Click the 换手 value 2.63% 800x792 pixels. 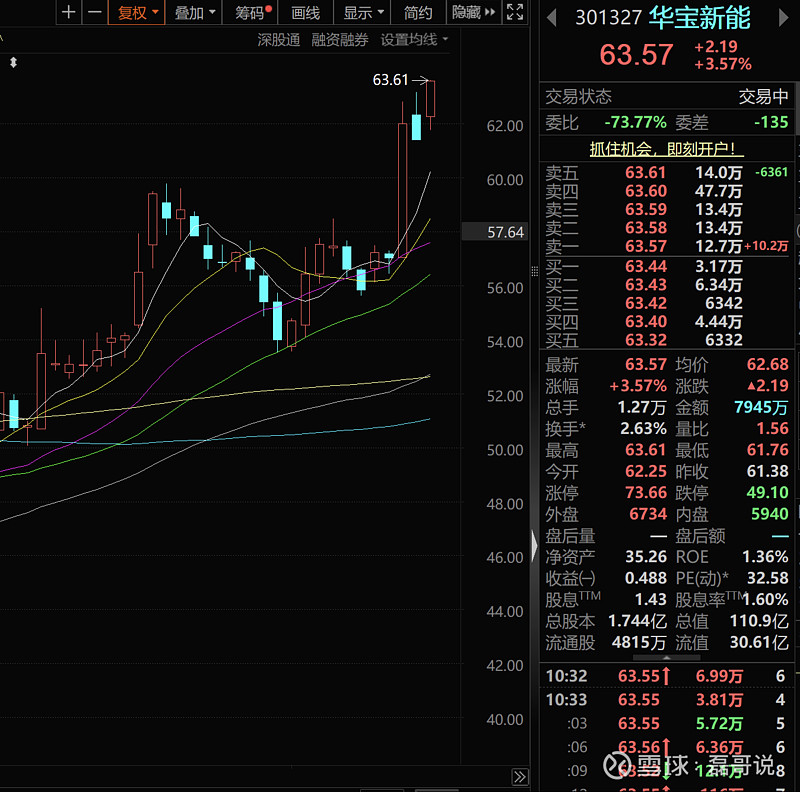pyautogui.click(x=643, y=429)
